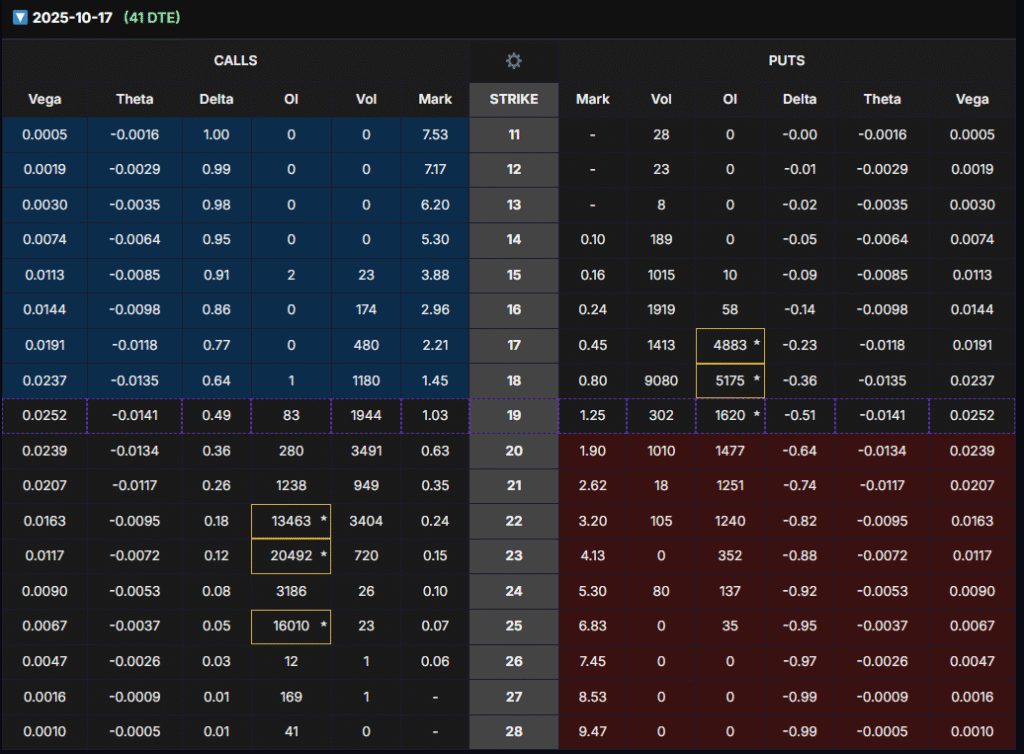The width and height of the screenshot is (1024, 754).
Task: Click the put OI 1620 cell
Action: point(730,416)
